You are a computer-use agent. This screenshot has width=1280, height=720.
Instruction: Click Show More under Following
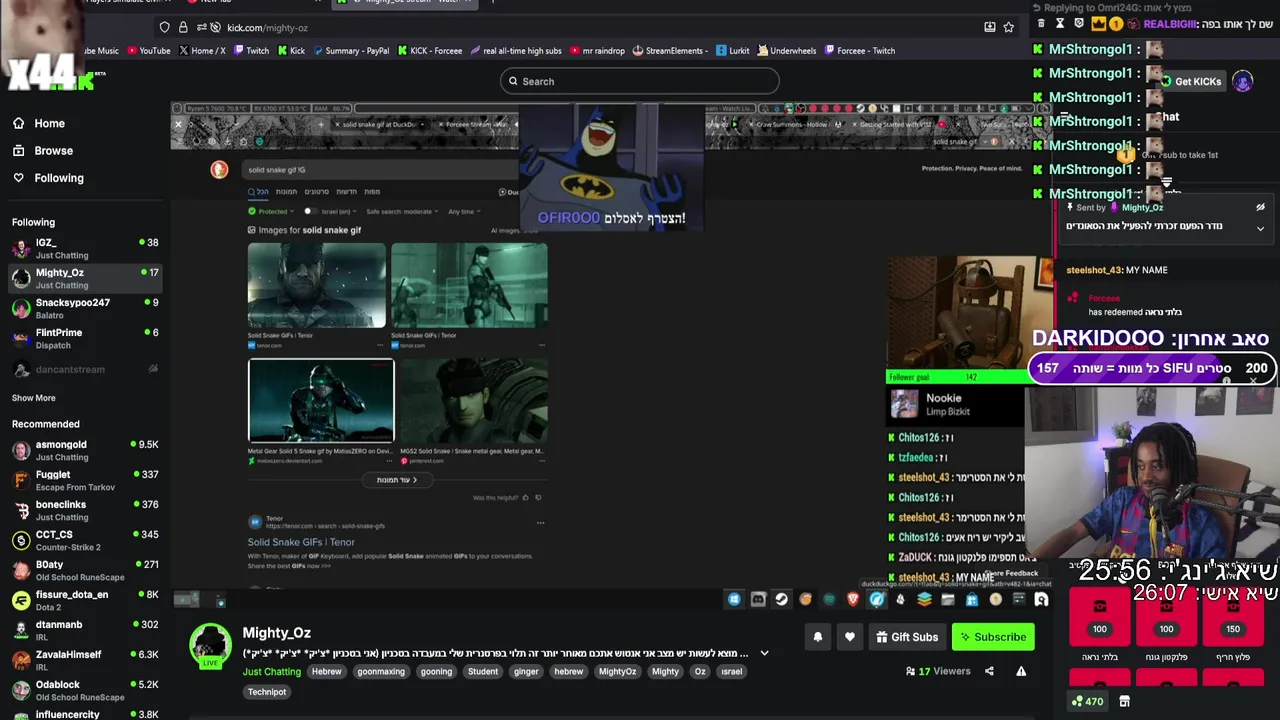coord(33,397)
